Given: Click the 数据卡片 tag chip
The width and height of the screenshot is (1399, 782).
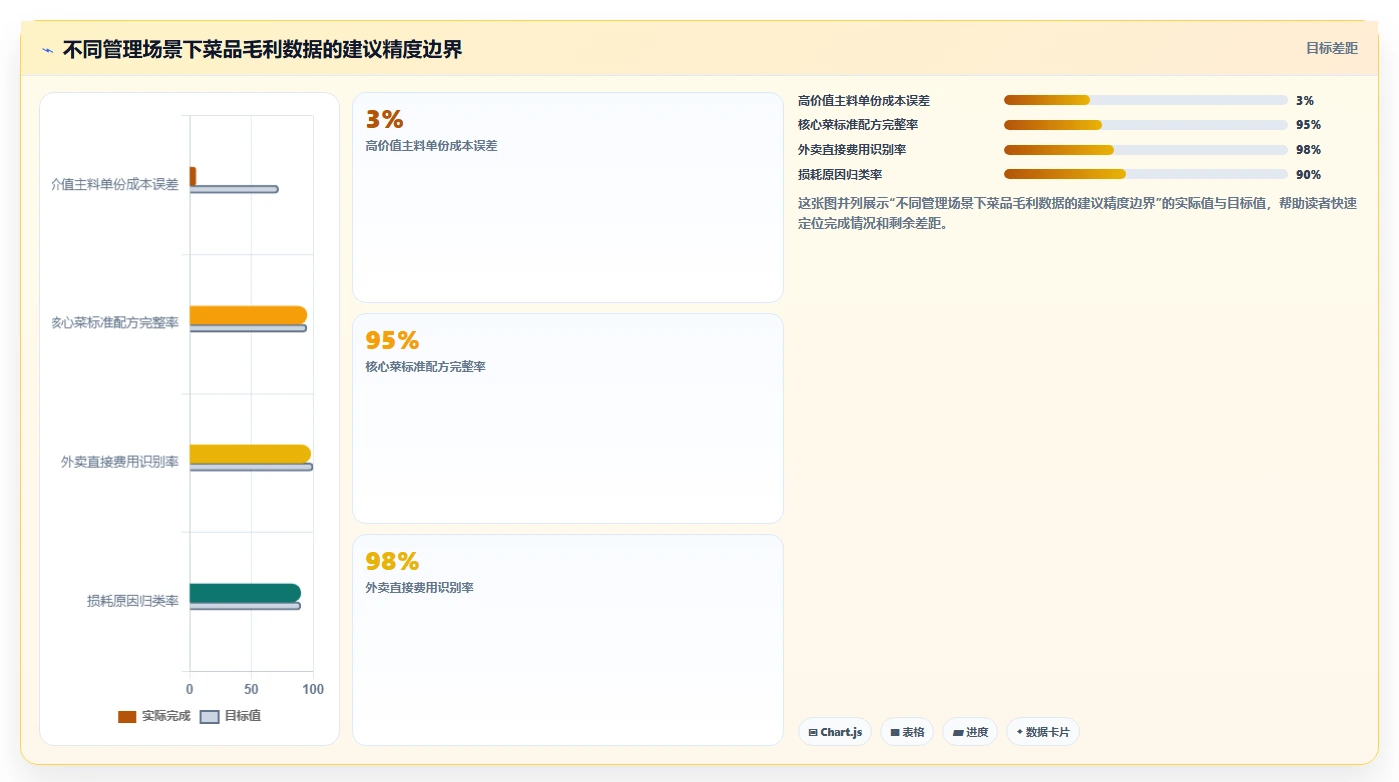Looking at the screenshot, I should click(1043, 732).
